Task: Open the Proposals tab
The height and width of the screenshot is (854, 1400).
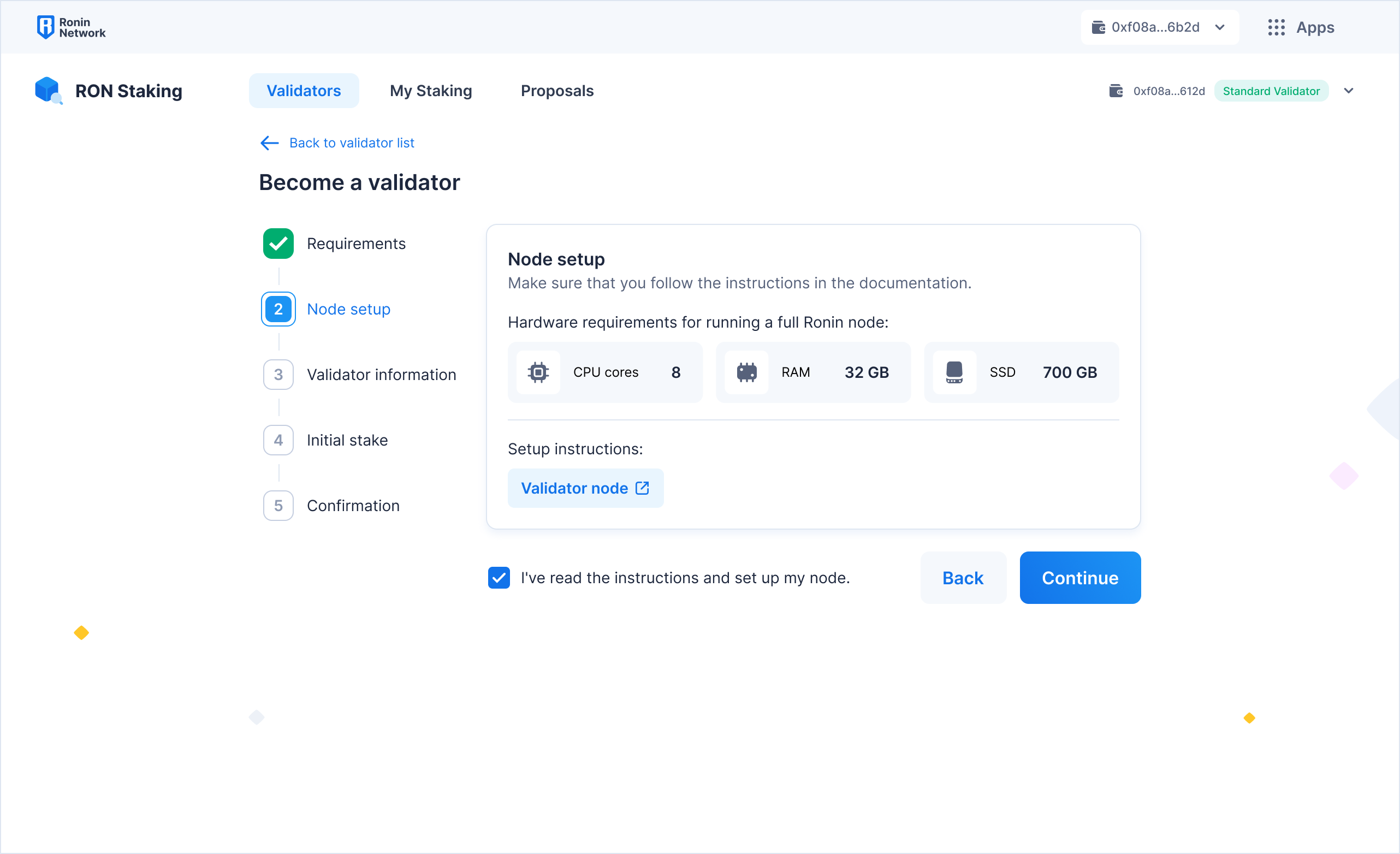Action: pyautogui.click(x=556, y=91)
